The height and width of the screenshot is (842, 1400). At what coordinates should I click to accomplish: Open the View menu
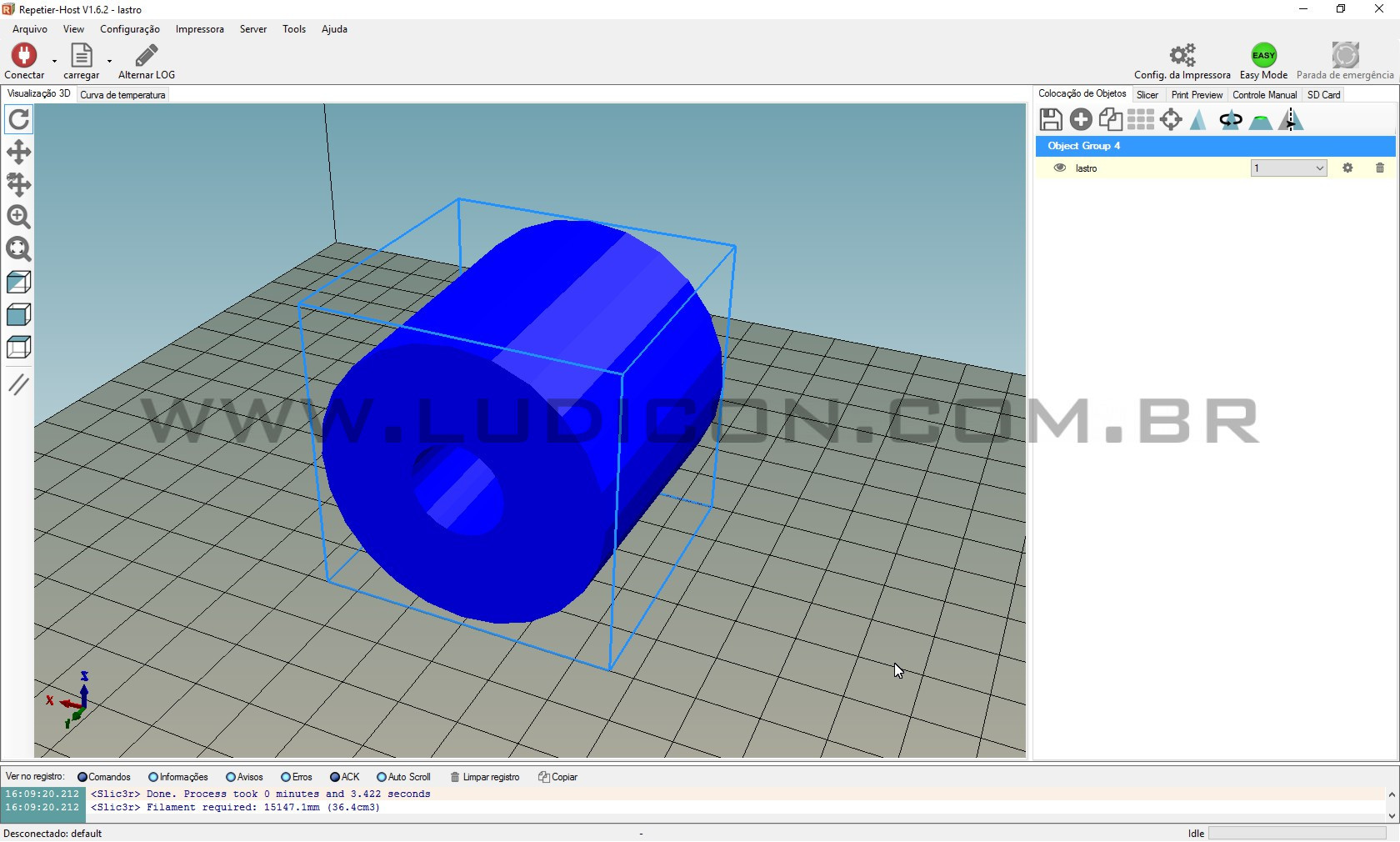click(73, 29)
